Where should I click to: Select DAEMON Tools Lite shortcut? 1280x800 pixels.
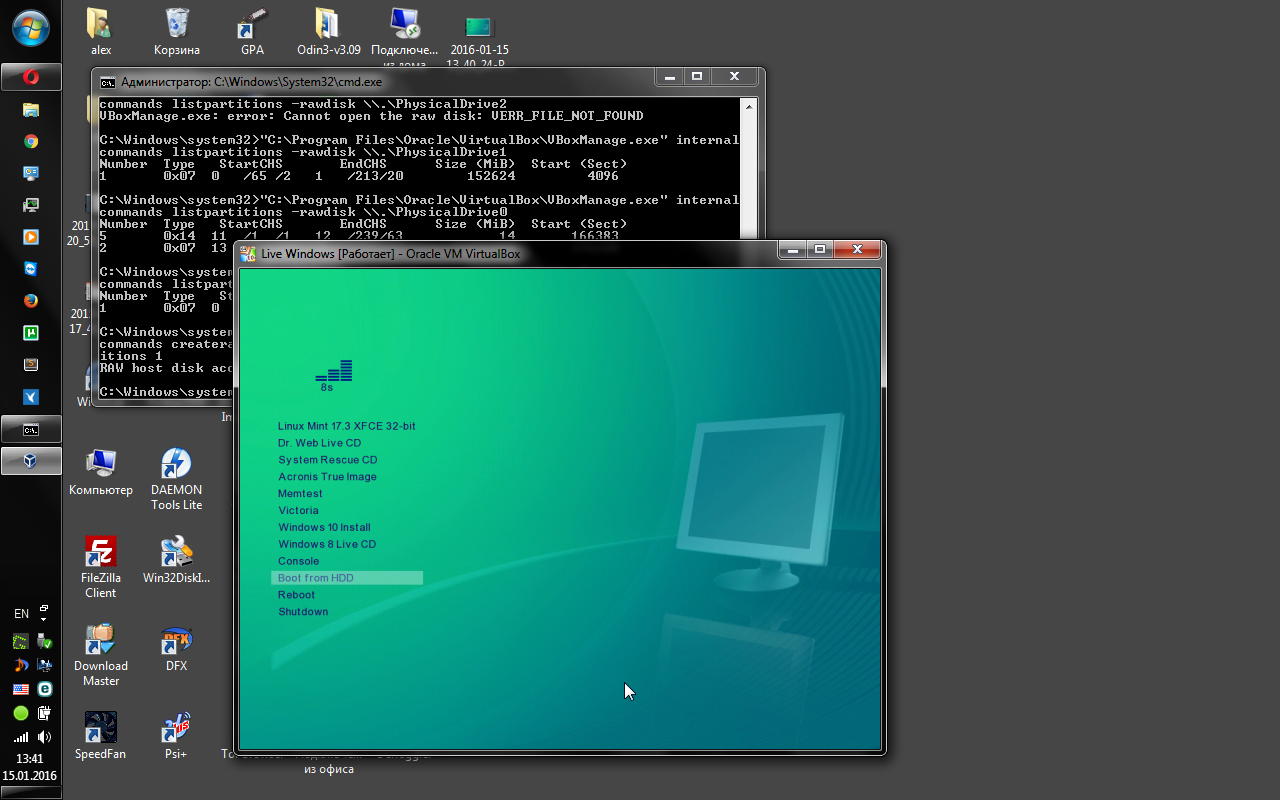(x=176, y=479)
